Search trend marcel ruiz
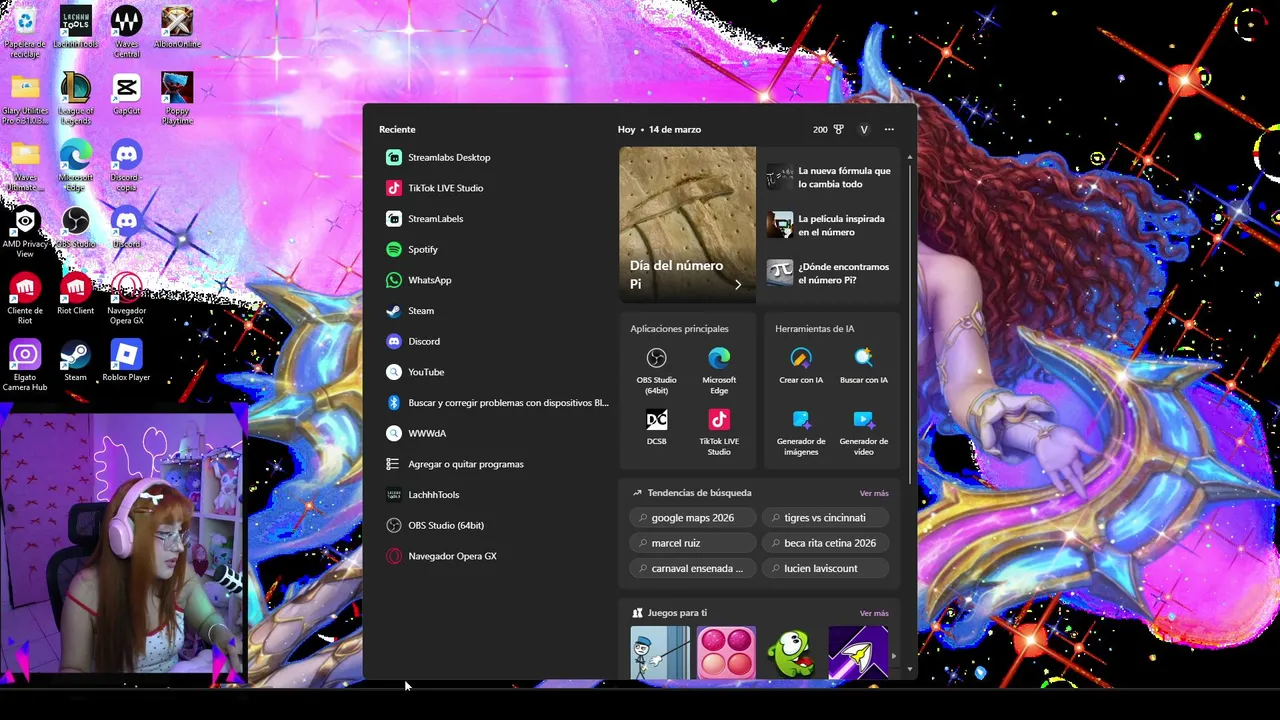The width and height of the screenshot is (1280, 720). 692,543
